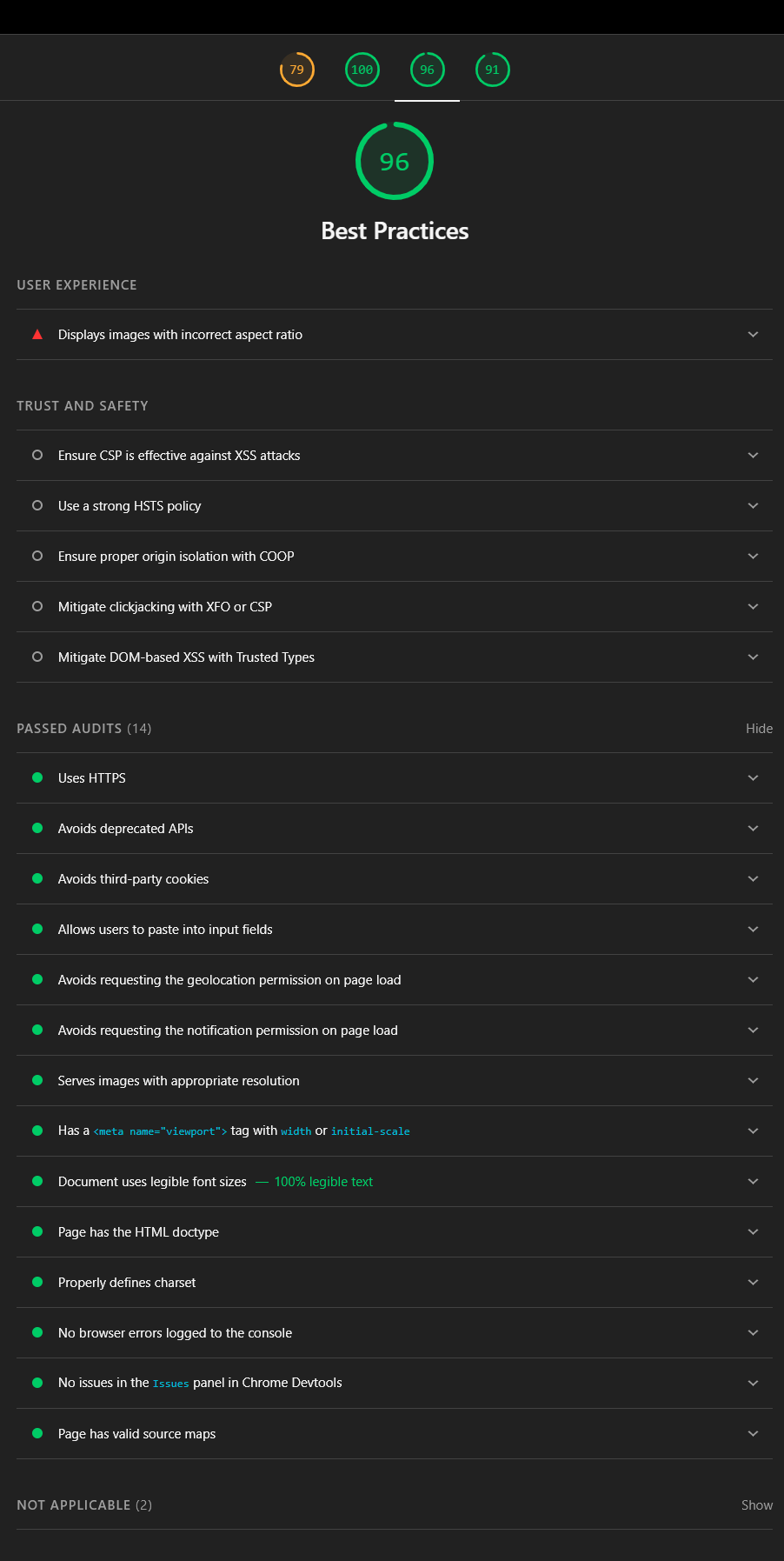
Task: Show the Not Applicable audits
Action: (x=756, y=1505)
